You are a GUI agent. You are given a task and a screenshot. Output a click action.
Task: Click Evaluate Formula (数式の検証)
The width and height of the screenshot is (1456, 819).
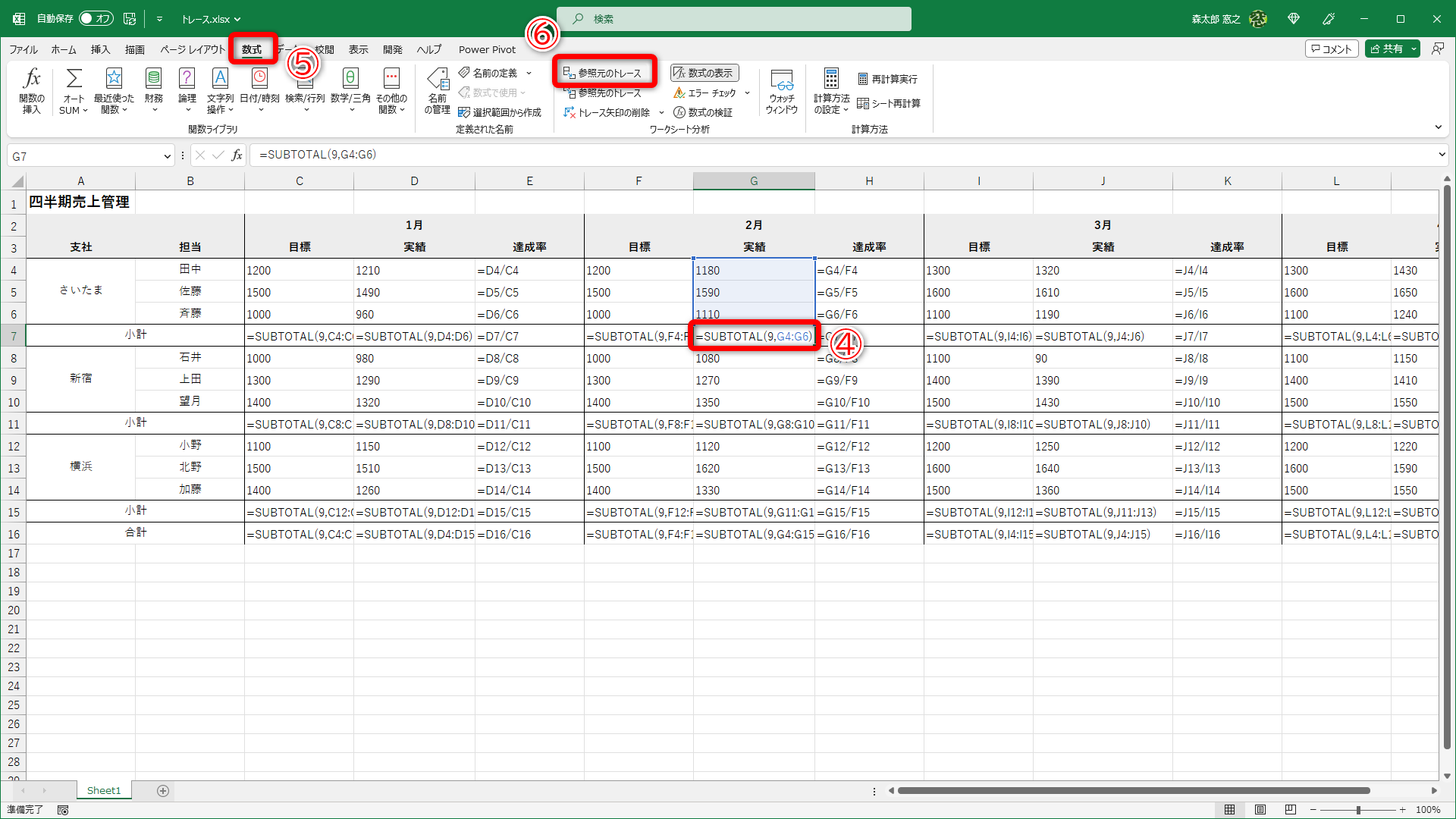[x=703, y=112]
